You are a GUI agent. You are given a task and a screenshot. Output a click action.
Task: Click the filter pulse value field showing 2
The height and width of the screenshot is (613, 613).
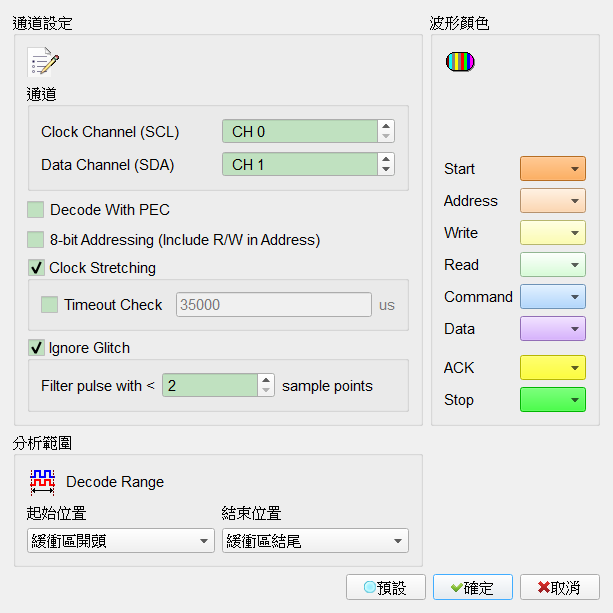click(210, 385)
